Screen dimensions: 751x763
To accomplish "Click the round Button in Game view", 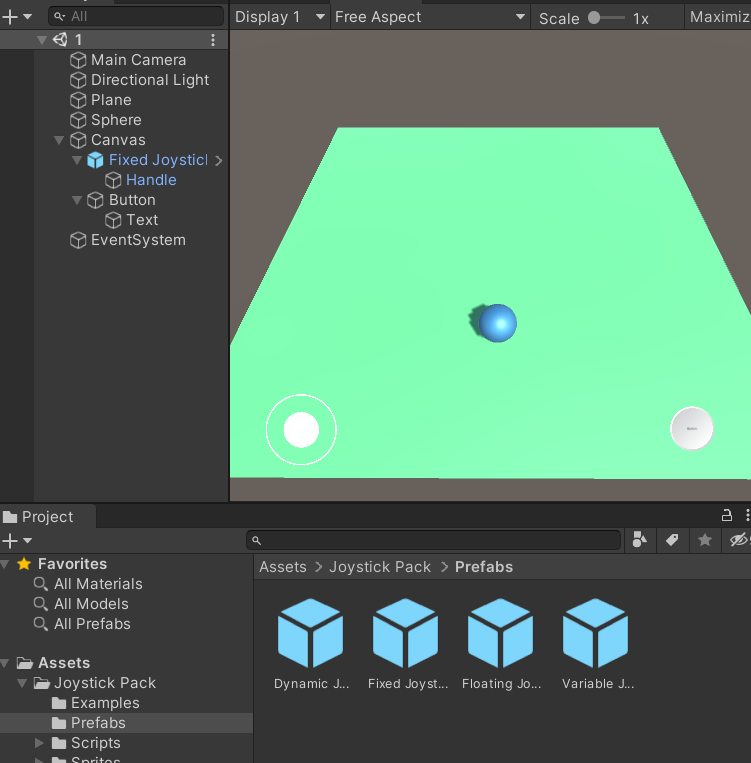I will pyautogui.click(x=692, y=428).
